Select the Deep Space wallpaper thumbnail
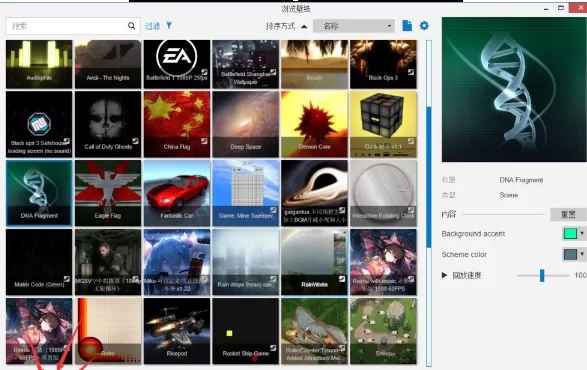Viewport: 587px width, 370px height. [246, 124]
